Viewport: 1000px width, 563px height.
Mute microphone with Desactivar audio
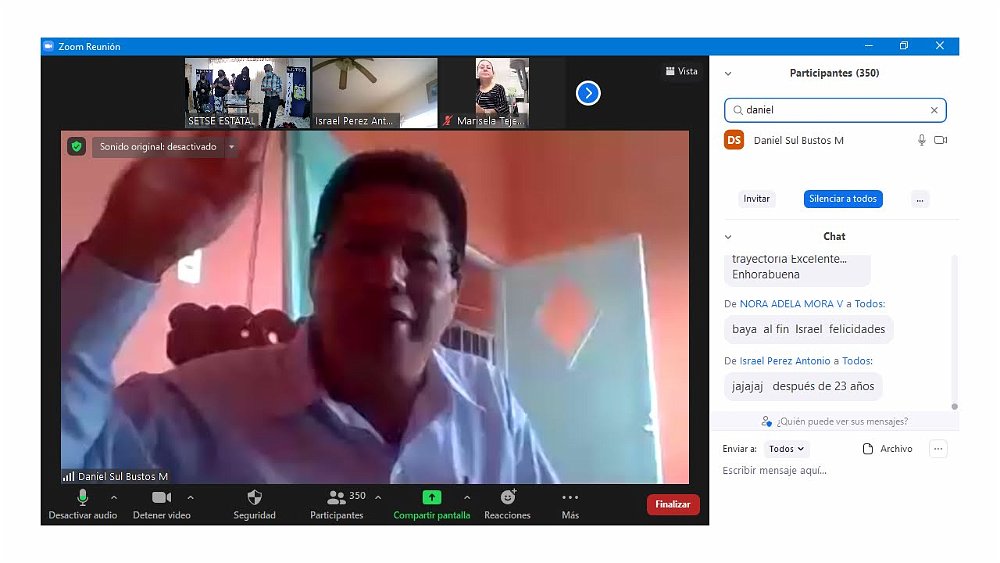click(82, 497)
